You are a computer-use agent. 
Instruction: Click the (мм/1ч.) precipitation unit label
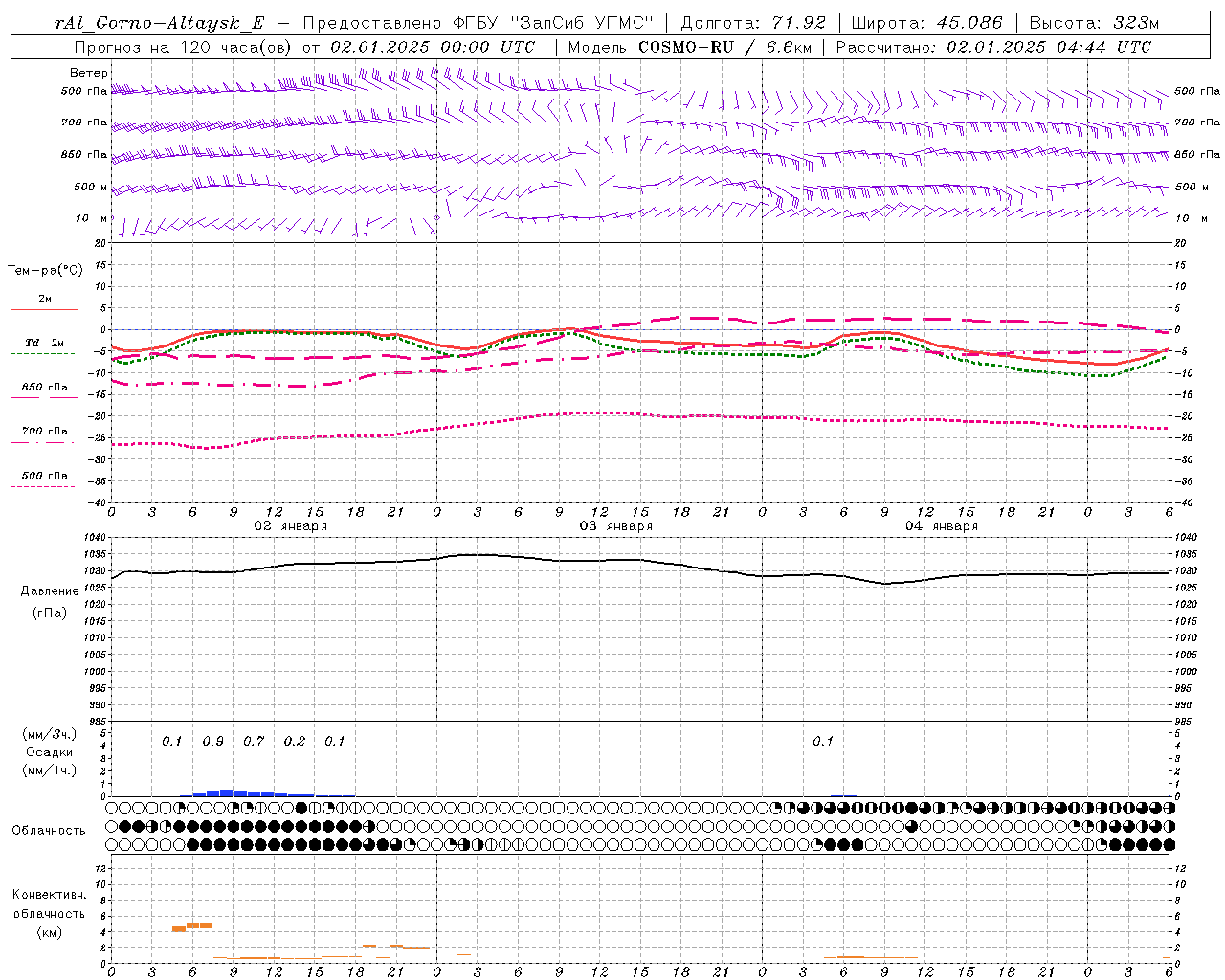[50, 770]
